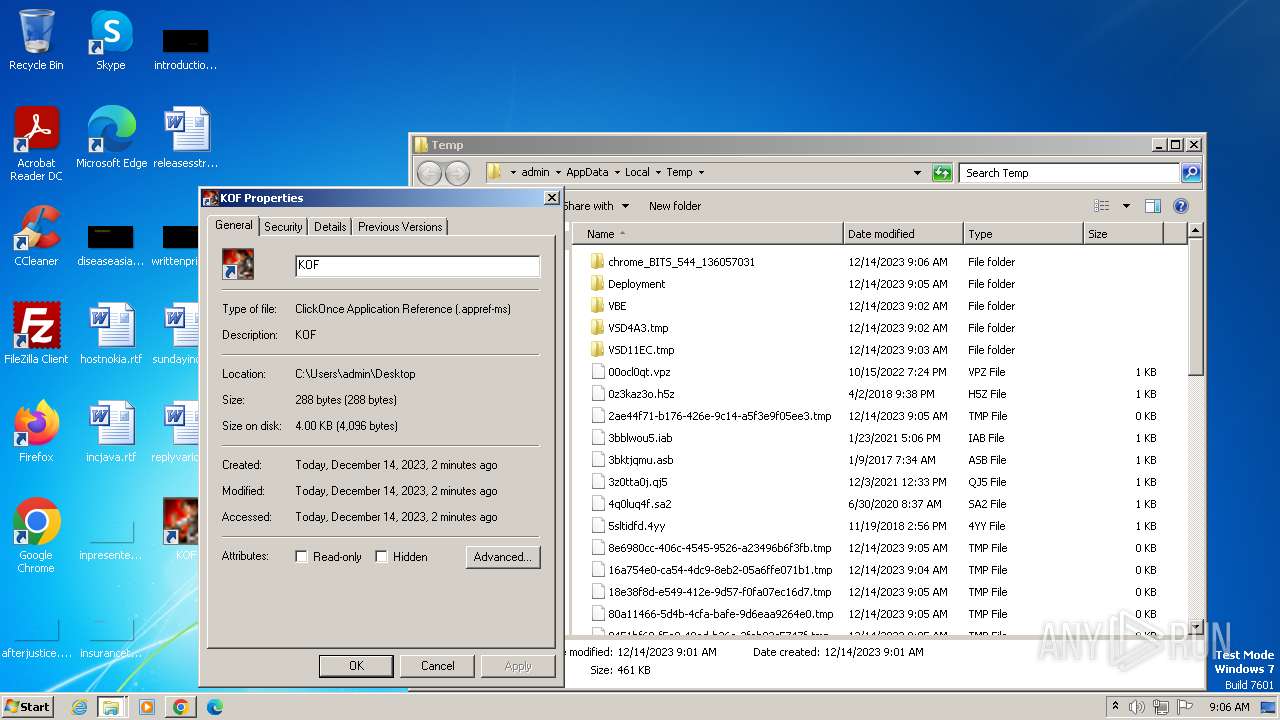Image resolution: width=1280 pixels, height=720 pixels.
Task: Launch Skype from the desktop
Action: (x=111, y=40)
